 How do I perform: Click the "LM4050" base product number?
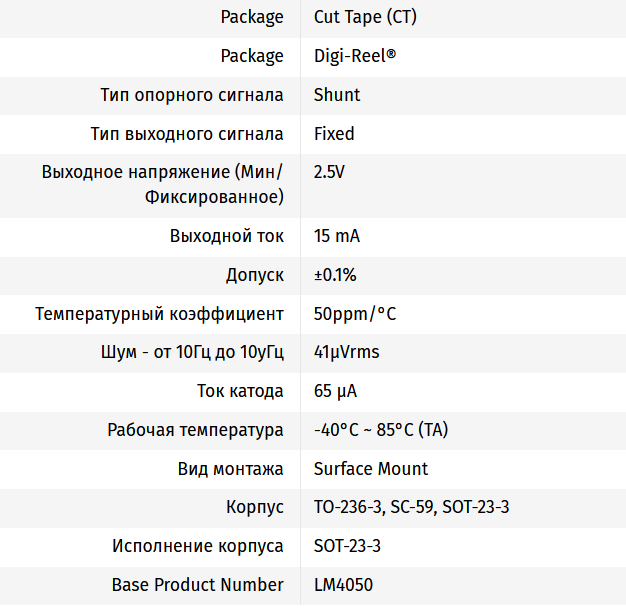point(343,585)
